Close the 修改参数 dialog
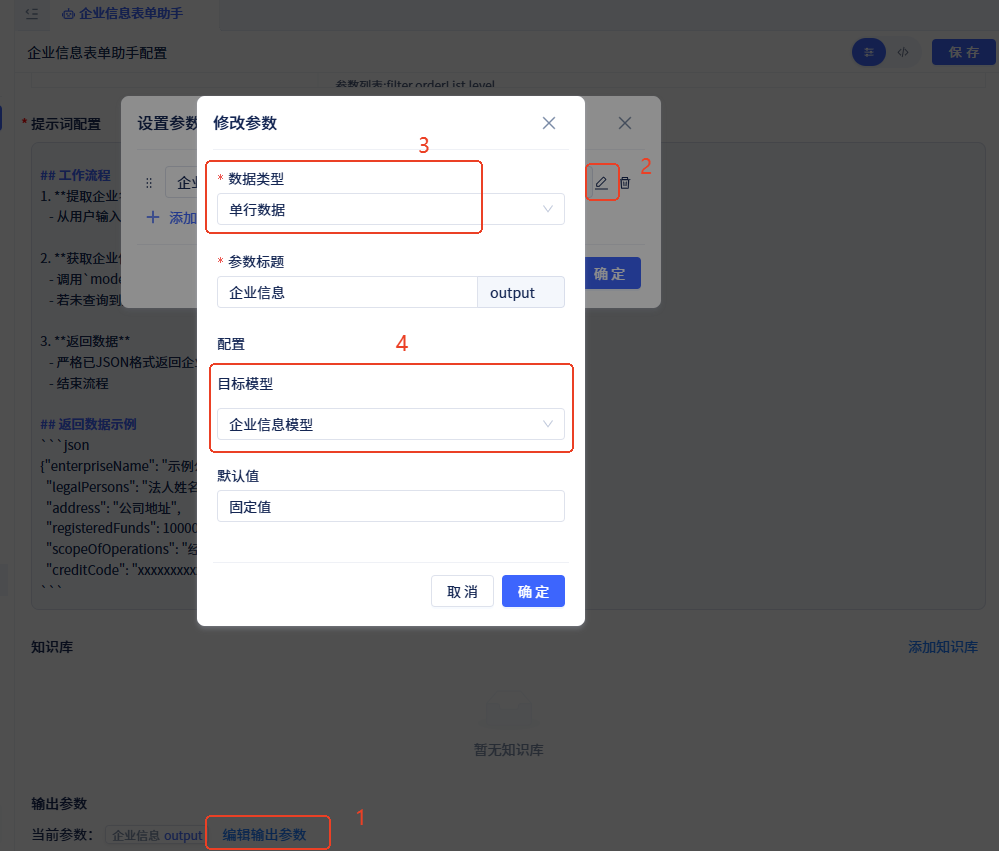999x851 pixels. pos(549,123)
